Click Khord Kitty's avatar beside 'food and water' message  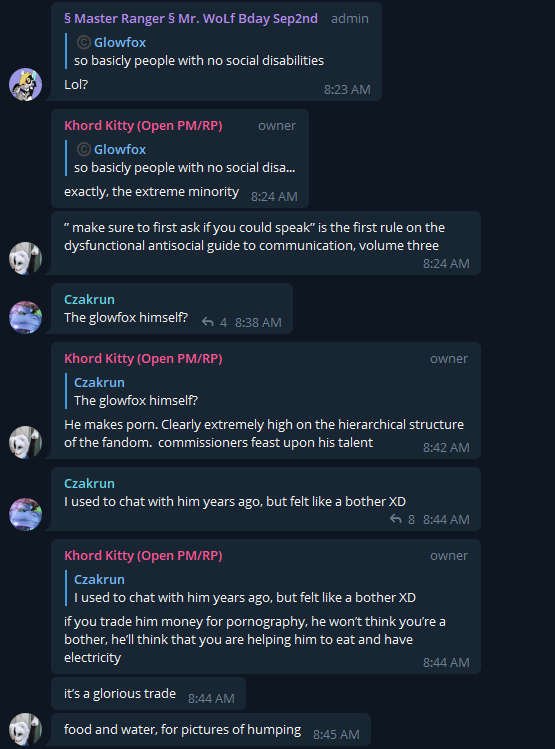pos(25,729)
